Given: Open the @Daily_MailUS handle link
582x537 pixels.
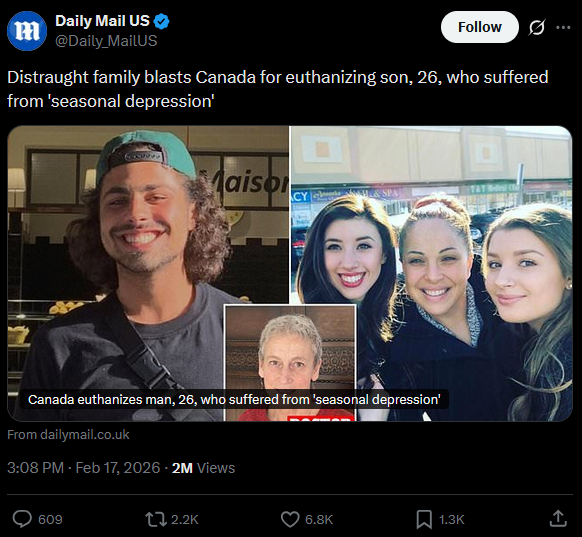Looking at the screenshot, I should click(x=106, y=41).
